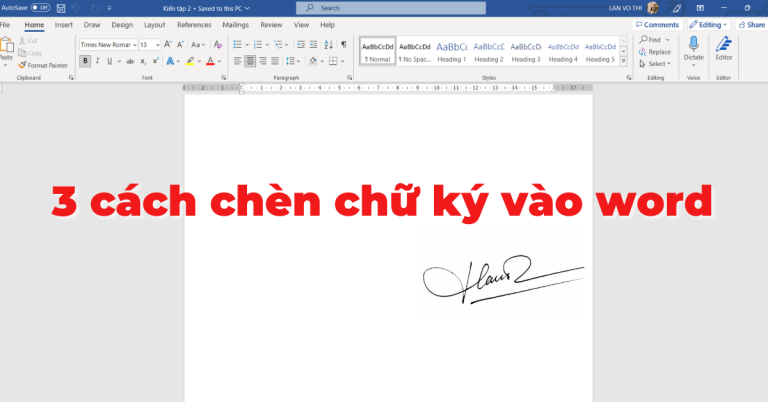Save the document with floppy icon
This screenshot has width=768, height=402.
pyautogui.click(x=61, y=8)
